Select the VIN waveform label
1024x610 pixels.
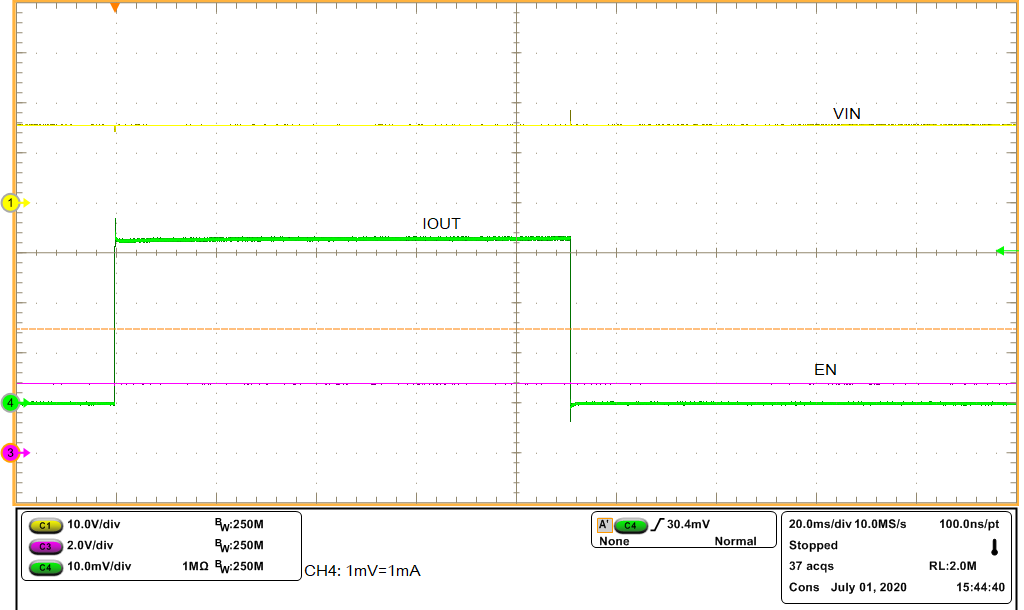847,113
